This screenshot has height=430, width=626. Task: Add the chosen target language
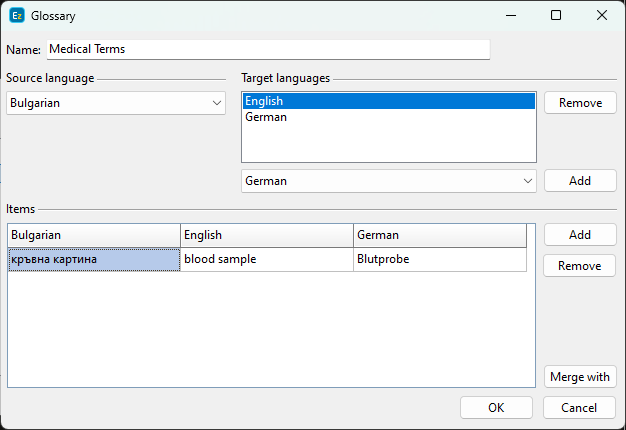pyautogui.click(x=580, y=181)
